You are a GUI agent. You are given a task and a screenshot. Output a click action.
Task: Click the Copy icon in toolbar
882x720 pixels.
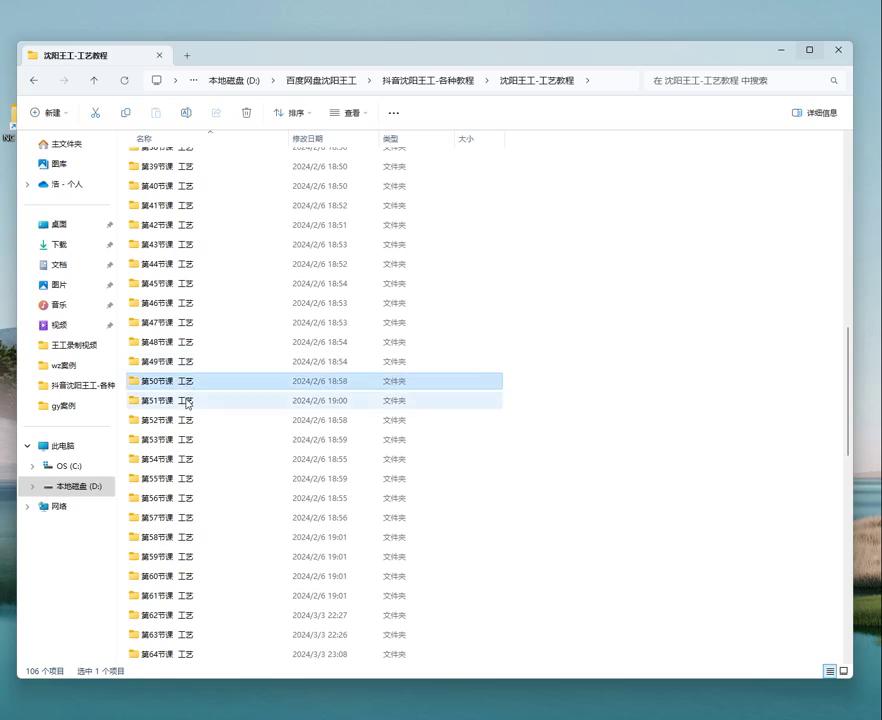[x=125, y=113]
